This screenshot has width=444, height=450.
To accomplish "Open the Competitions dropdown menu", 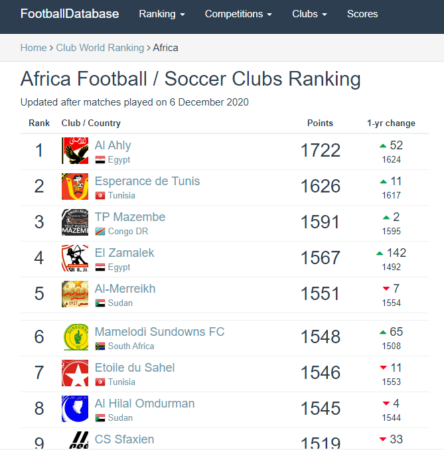I will coord(238,14).
